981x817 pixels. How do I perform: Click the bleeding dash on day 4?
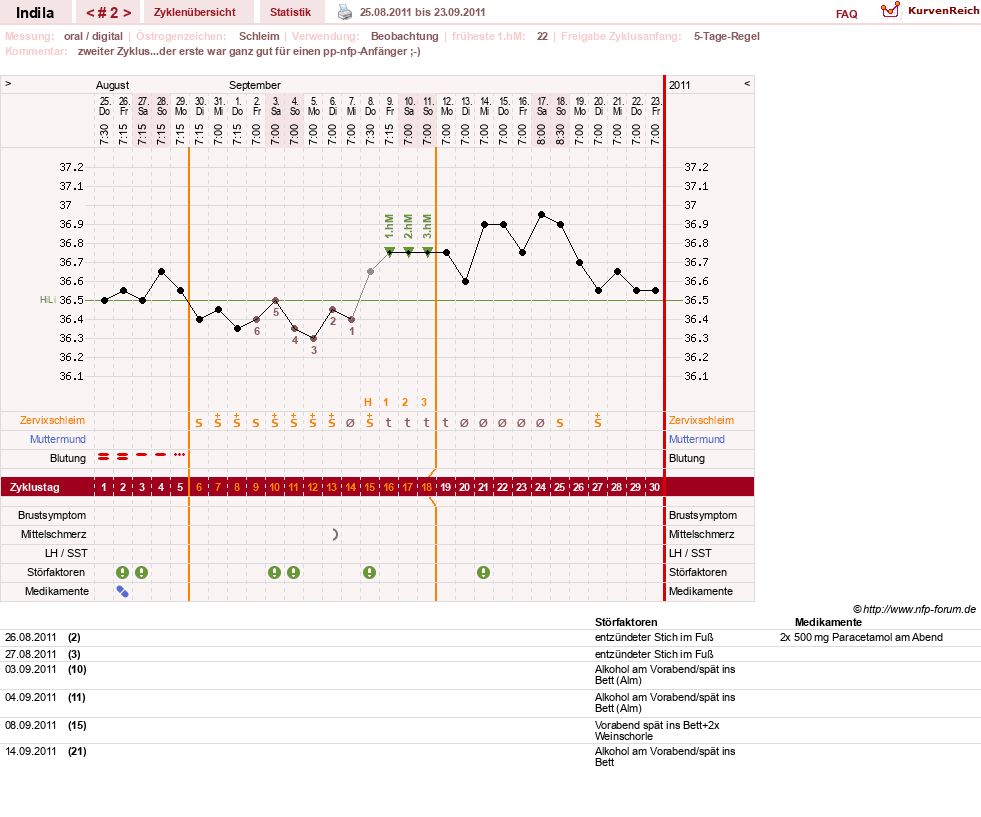point(161,455)
